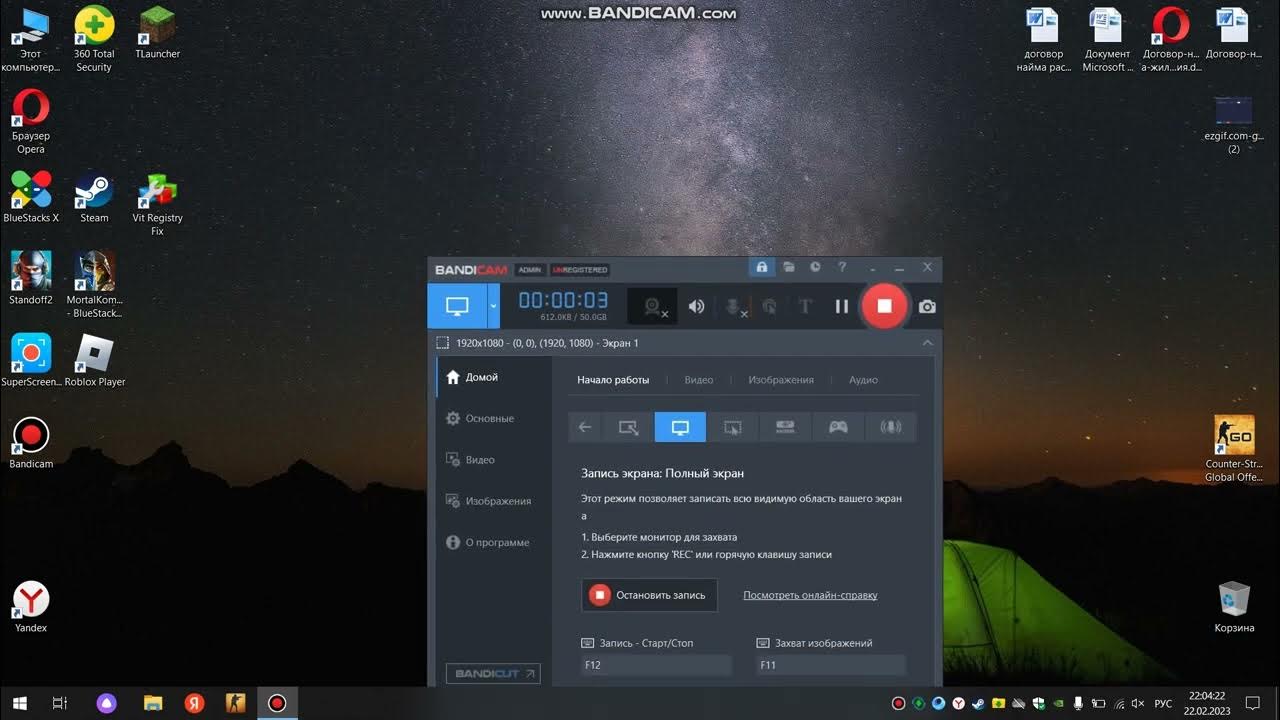Screen dimensions: 1280x720
Task: Select the rectangle area recording mode
Action: (628, 427)
